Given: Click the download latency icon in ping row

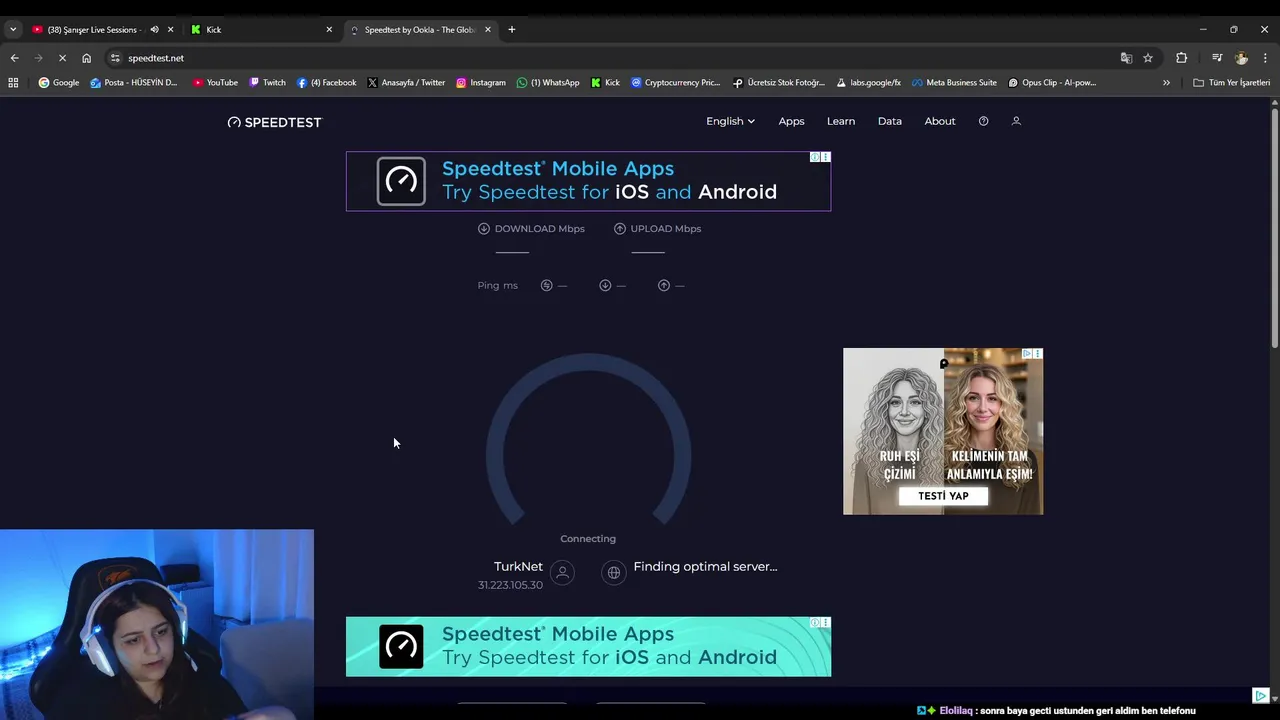Looking at the screenshot, I should 605,285.
